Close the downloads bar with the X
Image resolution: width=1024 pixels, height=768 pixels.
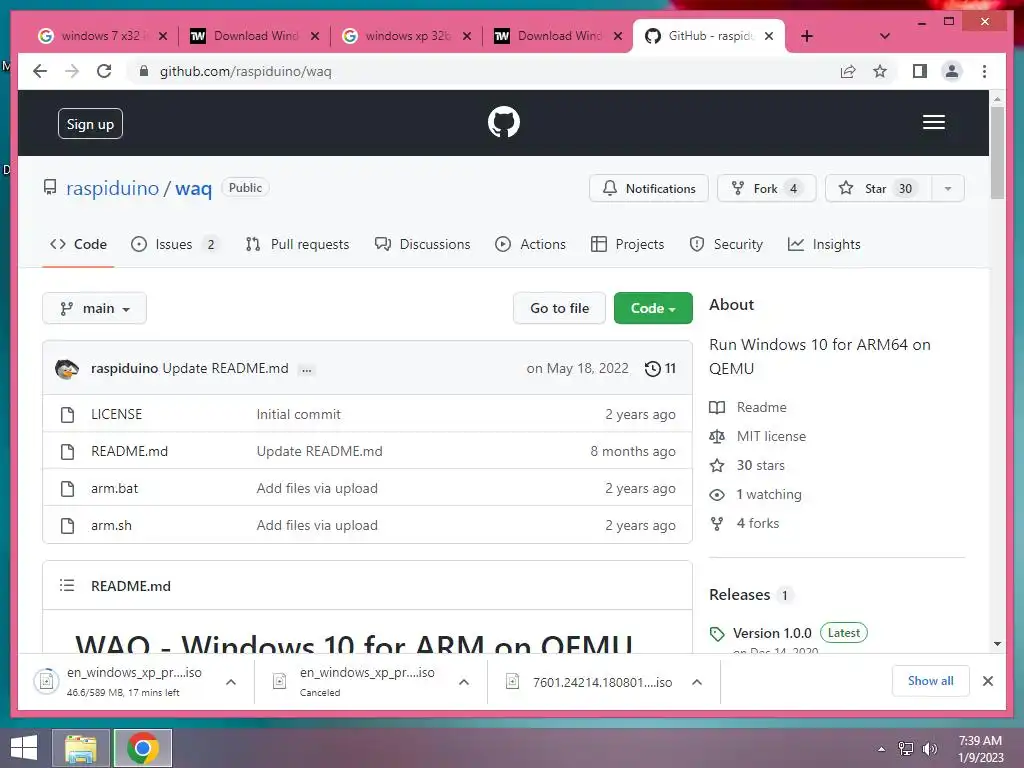[987, 681]
